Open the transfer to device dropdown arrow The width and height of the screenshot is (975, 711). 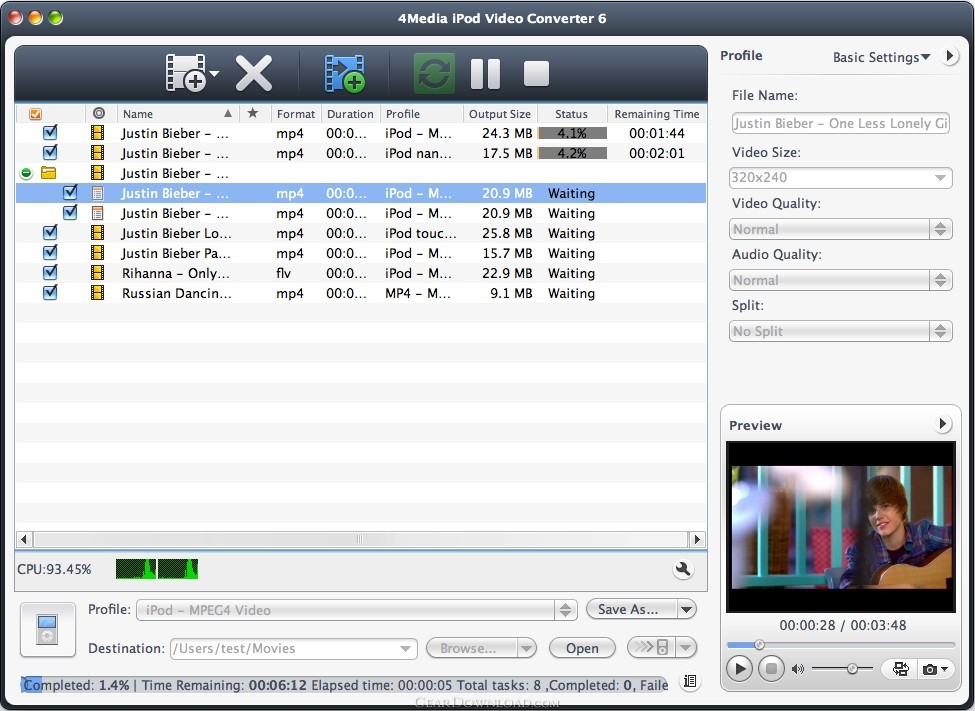pos(686,648)
